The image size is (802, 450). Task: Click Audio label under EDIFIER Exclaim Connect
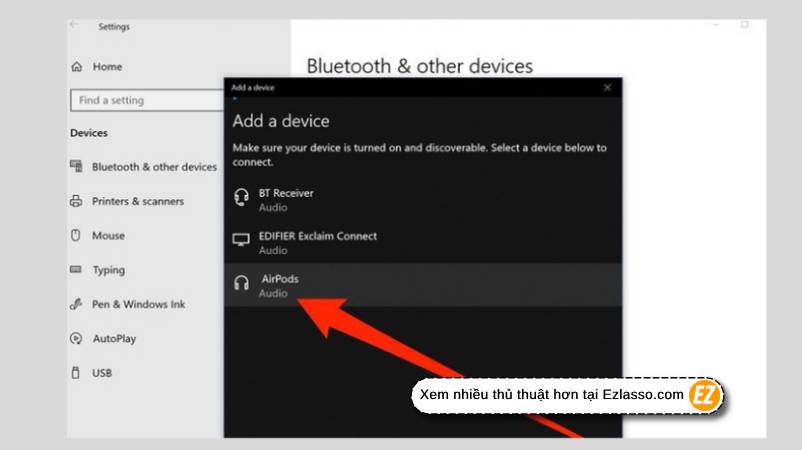[273, 250]
